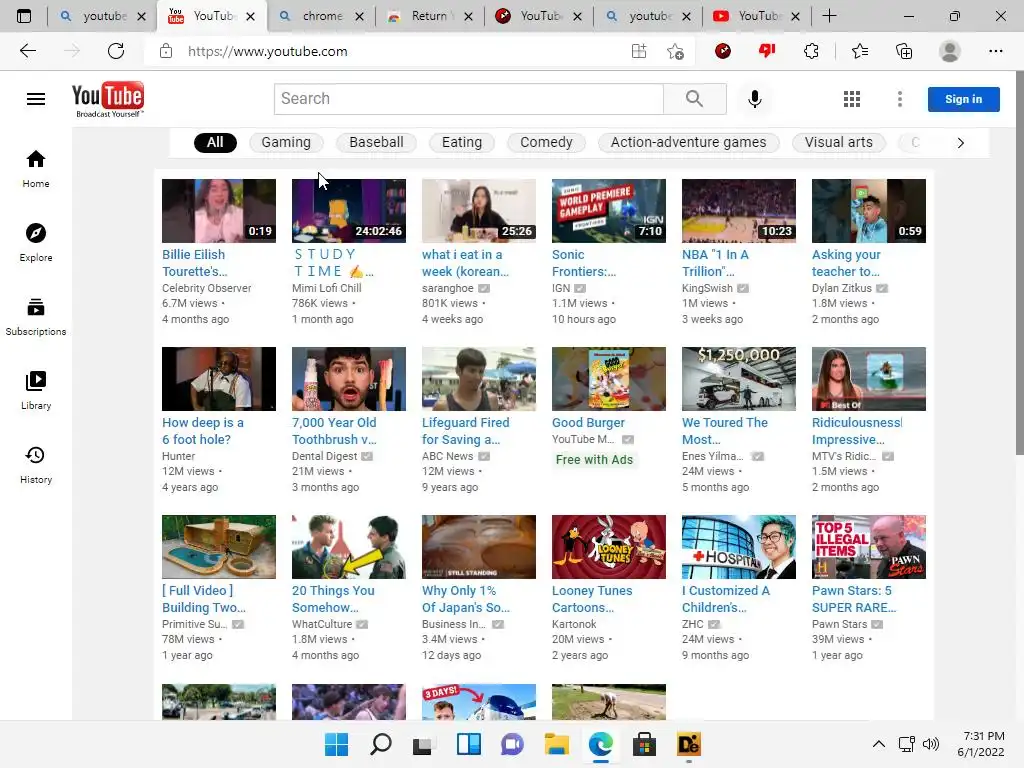Go to Home in the sidebar

[x=36, y=169]
